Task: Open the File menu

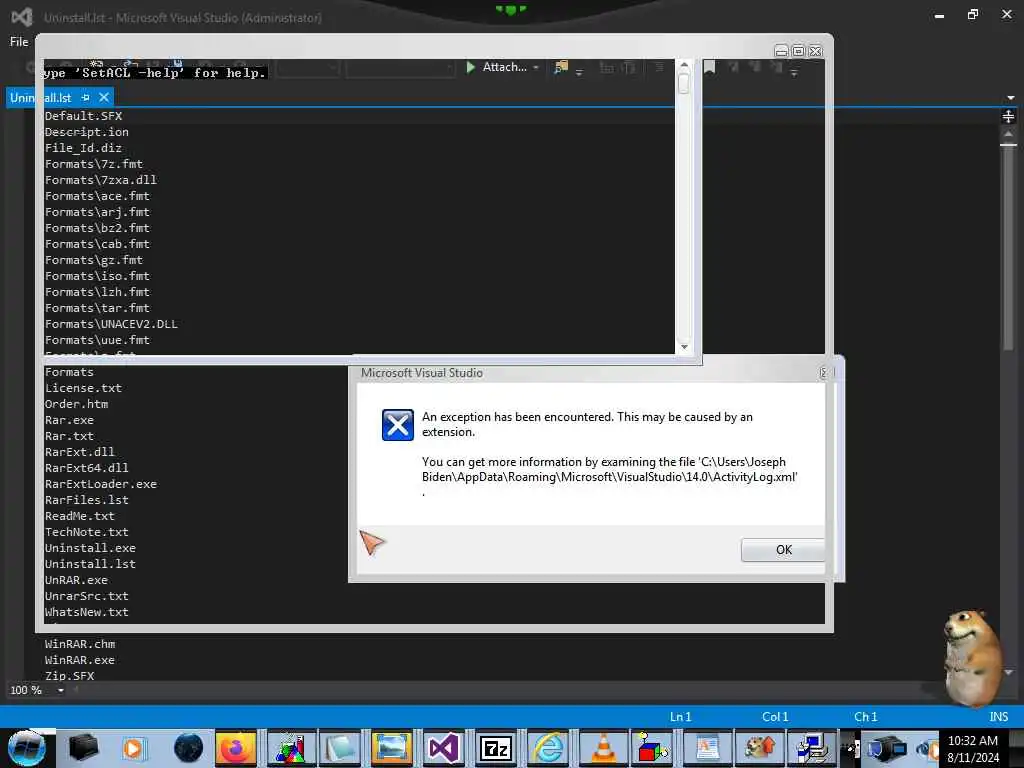Action: pyautogui.click(x=19, y=42)
